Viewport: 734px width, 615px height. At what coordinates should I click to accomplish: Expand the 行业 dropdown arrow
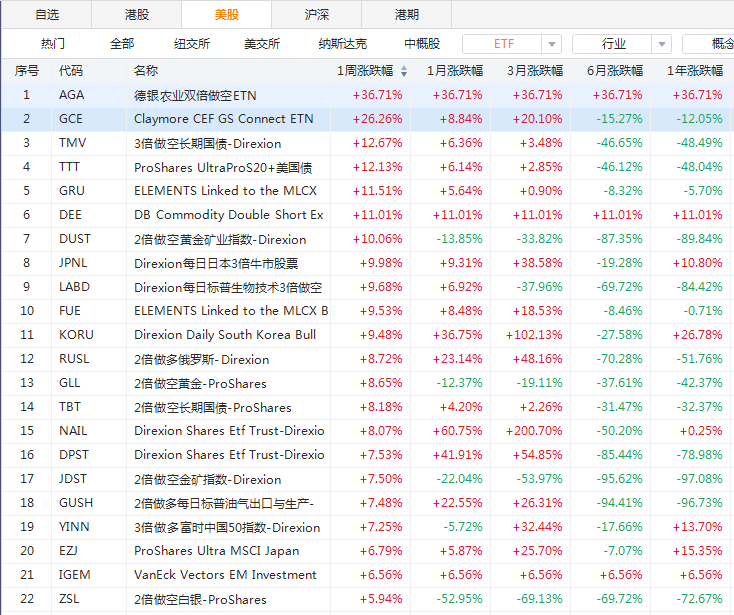tap(662, 44)
